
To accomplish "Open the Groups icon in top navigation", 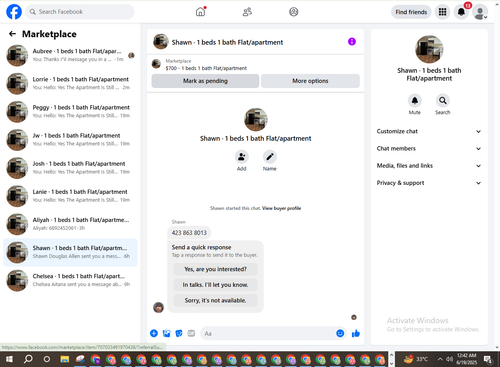I will click(294, 12).
